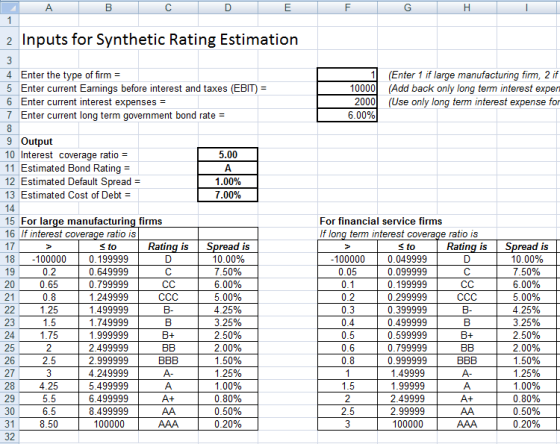Click column F header

(347, 7)
